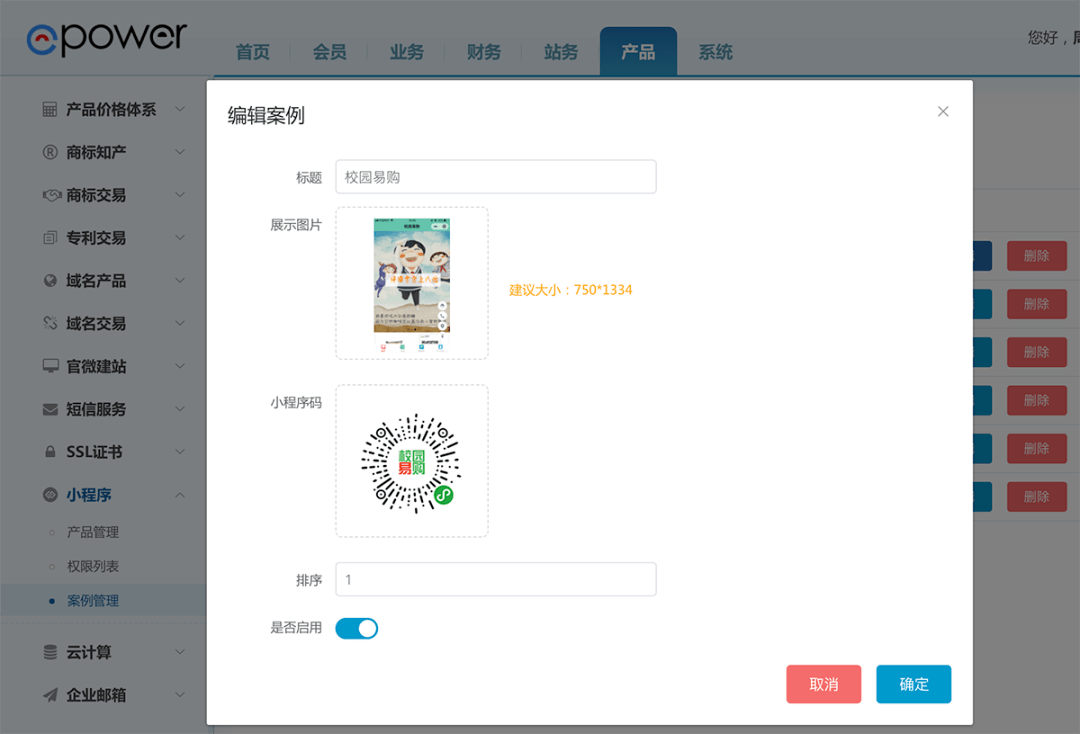Viewport: 1080px width, 734px height.
Task: Click the 企业邮箱 paper plane icon
Action: 50,695
